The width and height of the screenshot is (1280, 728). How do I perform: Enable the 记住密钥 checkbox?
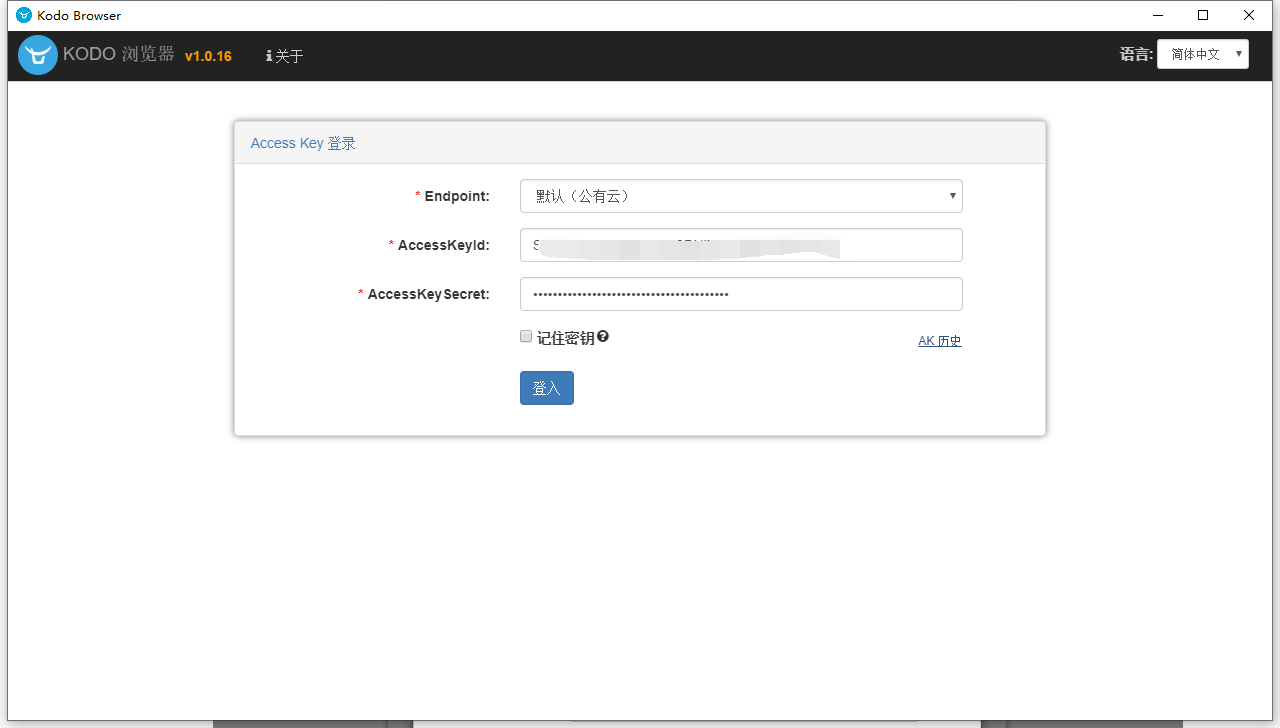(526, 337)
